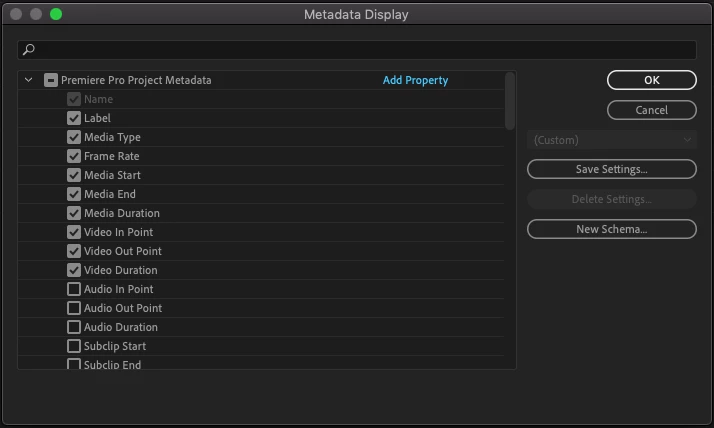The width and height of the screenshot is (714, 428).
Task: Click Delete Settings... button
Action: click(x=612, y=199)
